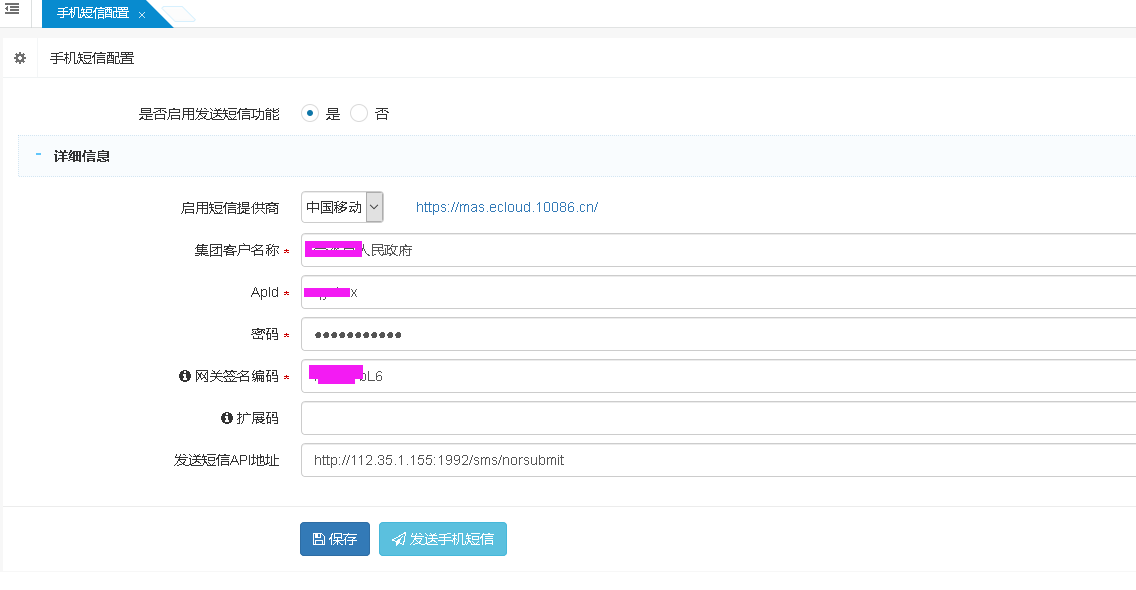Switch to the 手机短信配置 tab
Image resolution: width=1136 pixels, height=590 pixels.
click(93, 14)
